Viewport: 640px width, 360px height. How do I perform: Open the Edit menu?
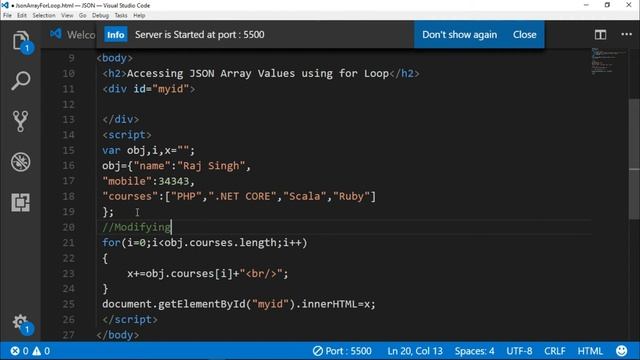pyautogui.click(x=22, y=16)
